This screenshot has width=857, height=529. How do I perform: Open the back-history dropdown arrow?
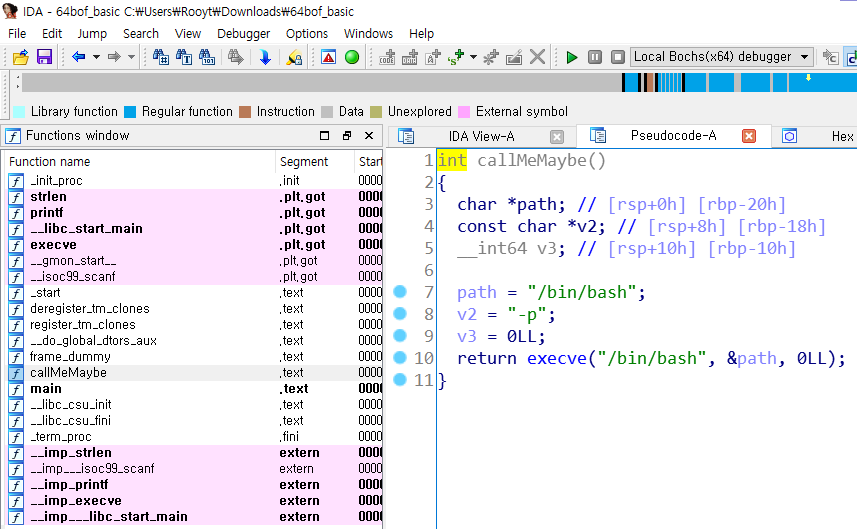(x=96, y=57)
